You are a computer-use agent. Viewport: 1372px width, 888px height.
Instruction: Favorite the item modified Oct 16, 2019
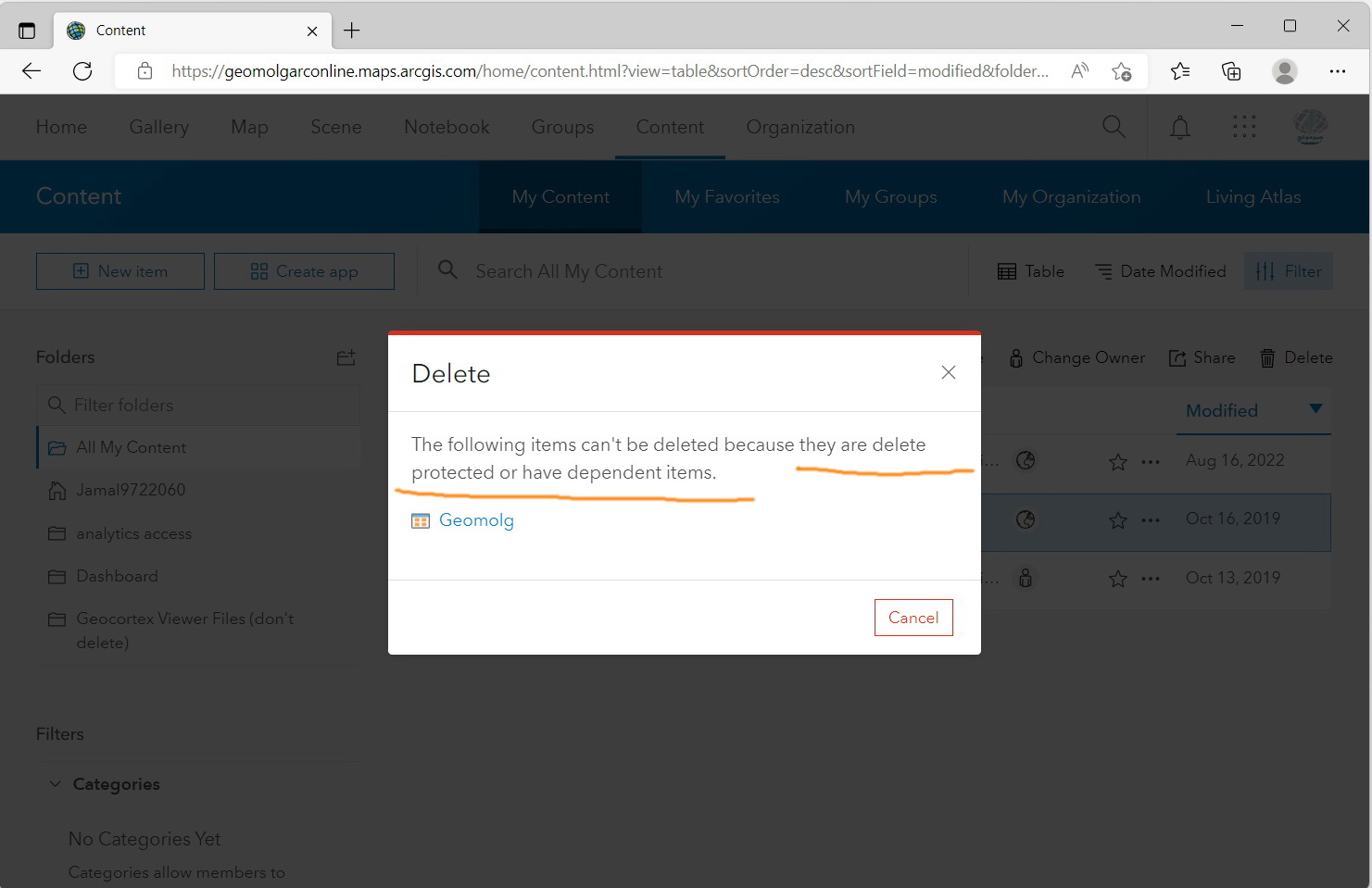coord(1118,520)
